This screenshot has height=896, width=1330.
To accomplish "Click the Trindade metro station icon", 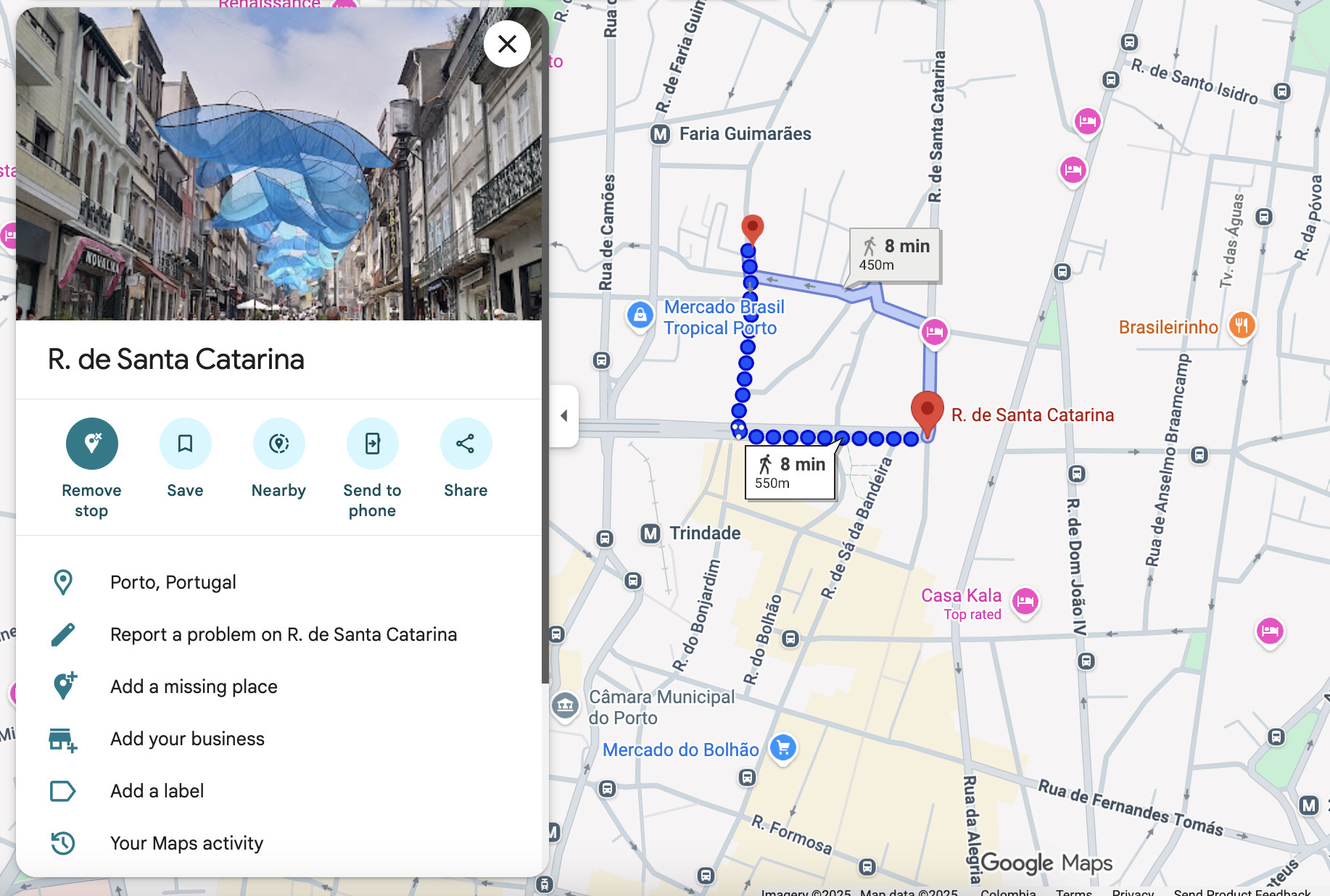I will 650,534.
